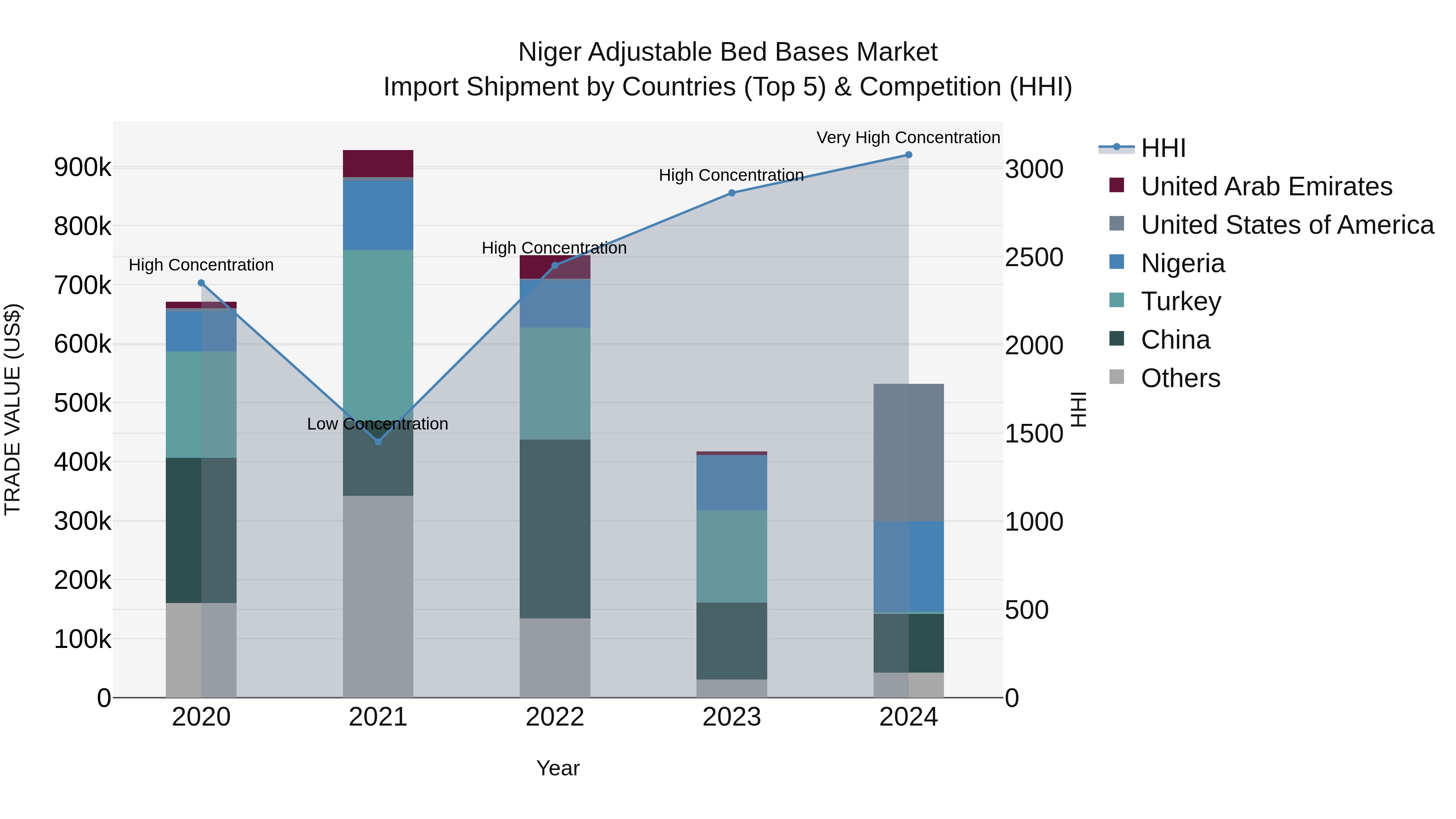Image resolution: width=1456 pixels, height=819 pixels.
Task: Click the 2023 Turkey bar segment
Action: point(732,557)
